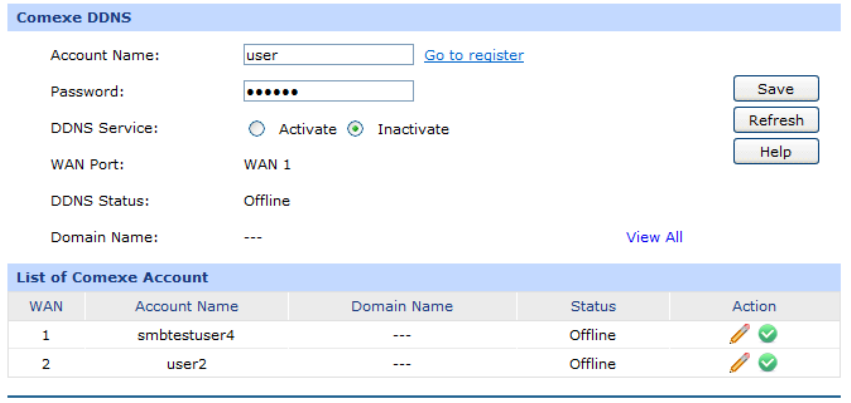
Task: Click the Account Name column header
Action: 187,306
